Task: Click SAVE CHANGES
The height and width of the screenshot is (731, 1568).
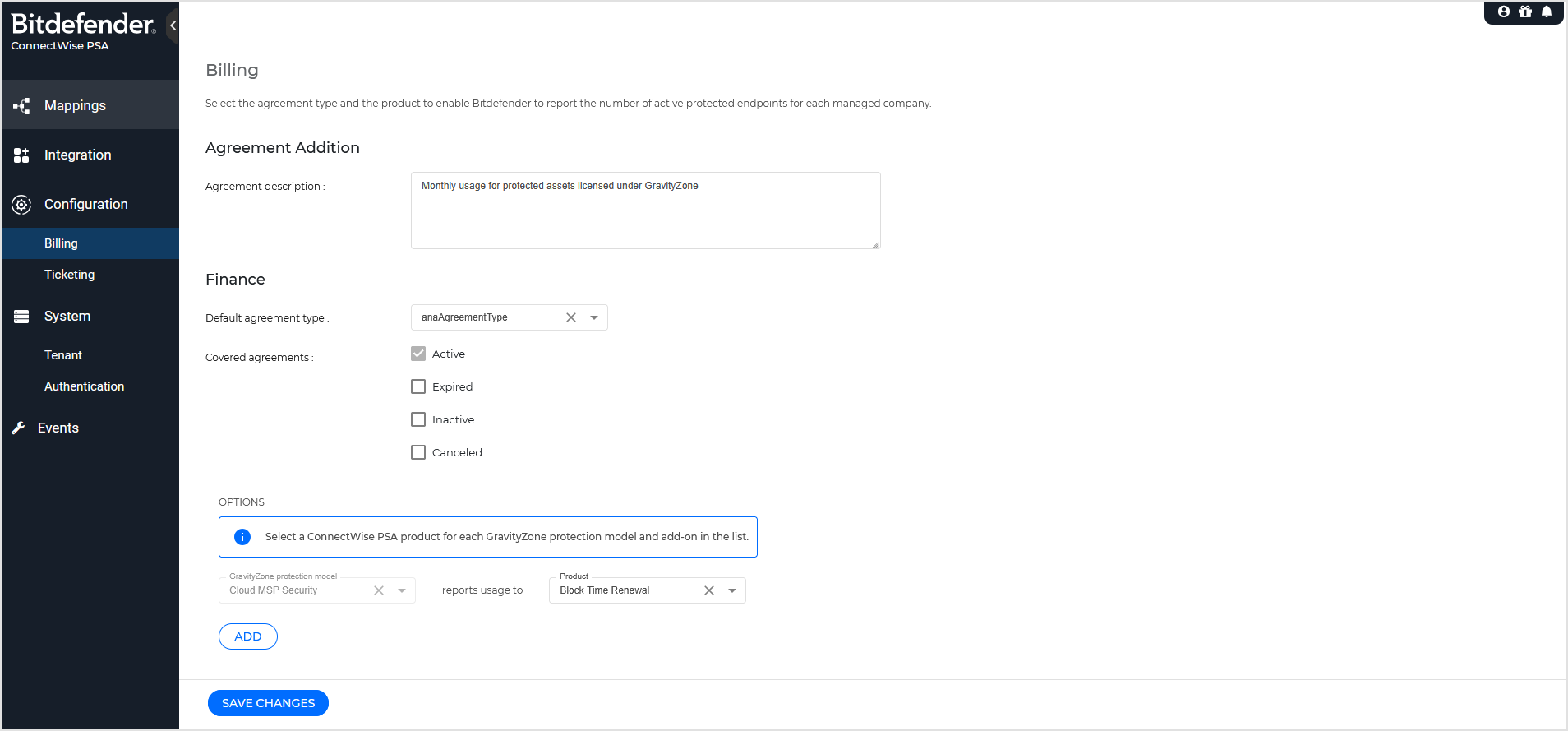Action: (268, 703)
